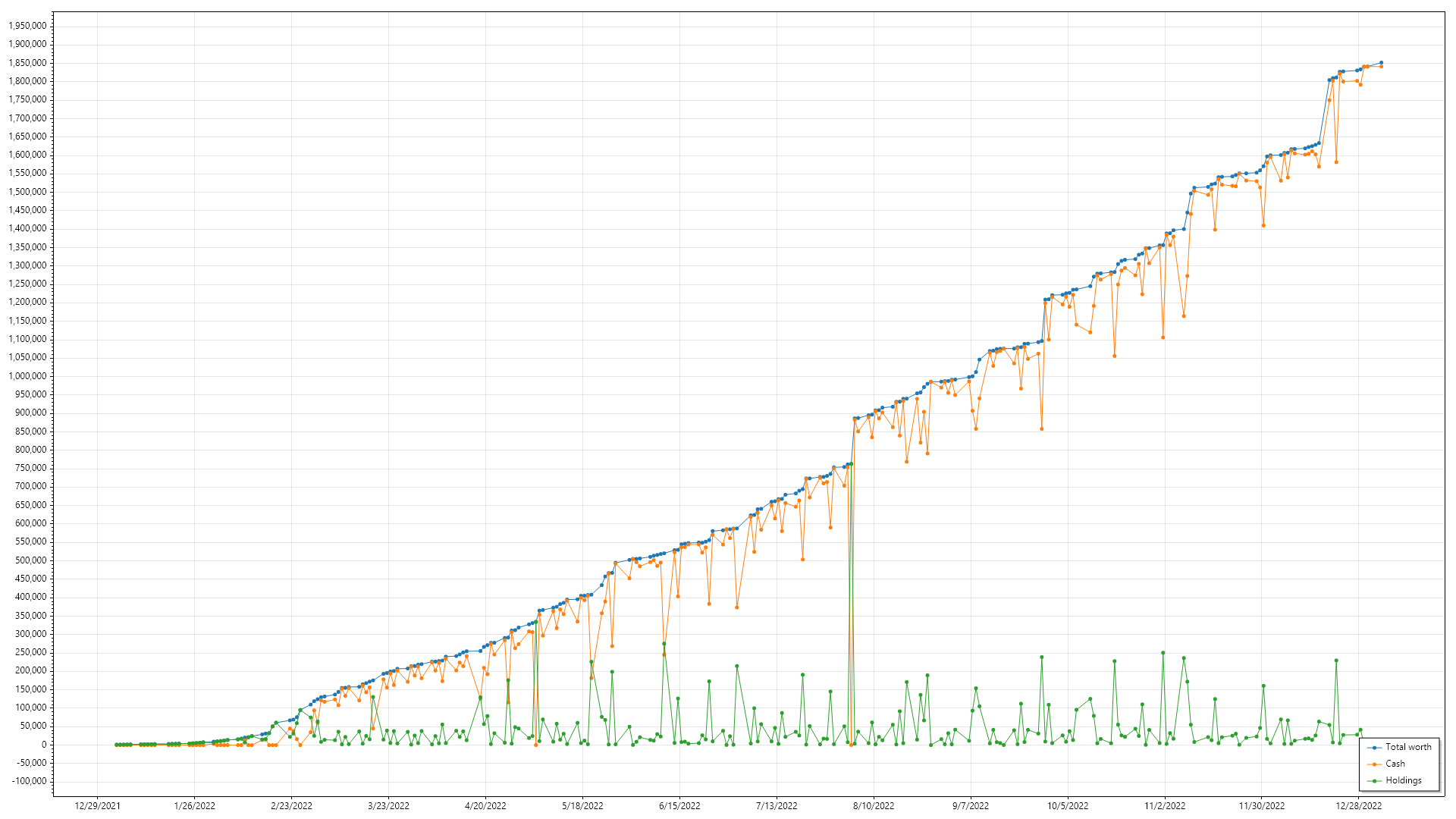Click the 0 value on the vertical axis
The height and width of the screenshot is (819, 1456).
44,745
